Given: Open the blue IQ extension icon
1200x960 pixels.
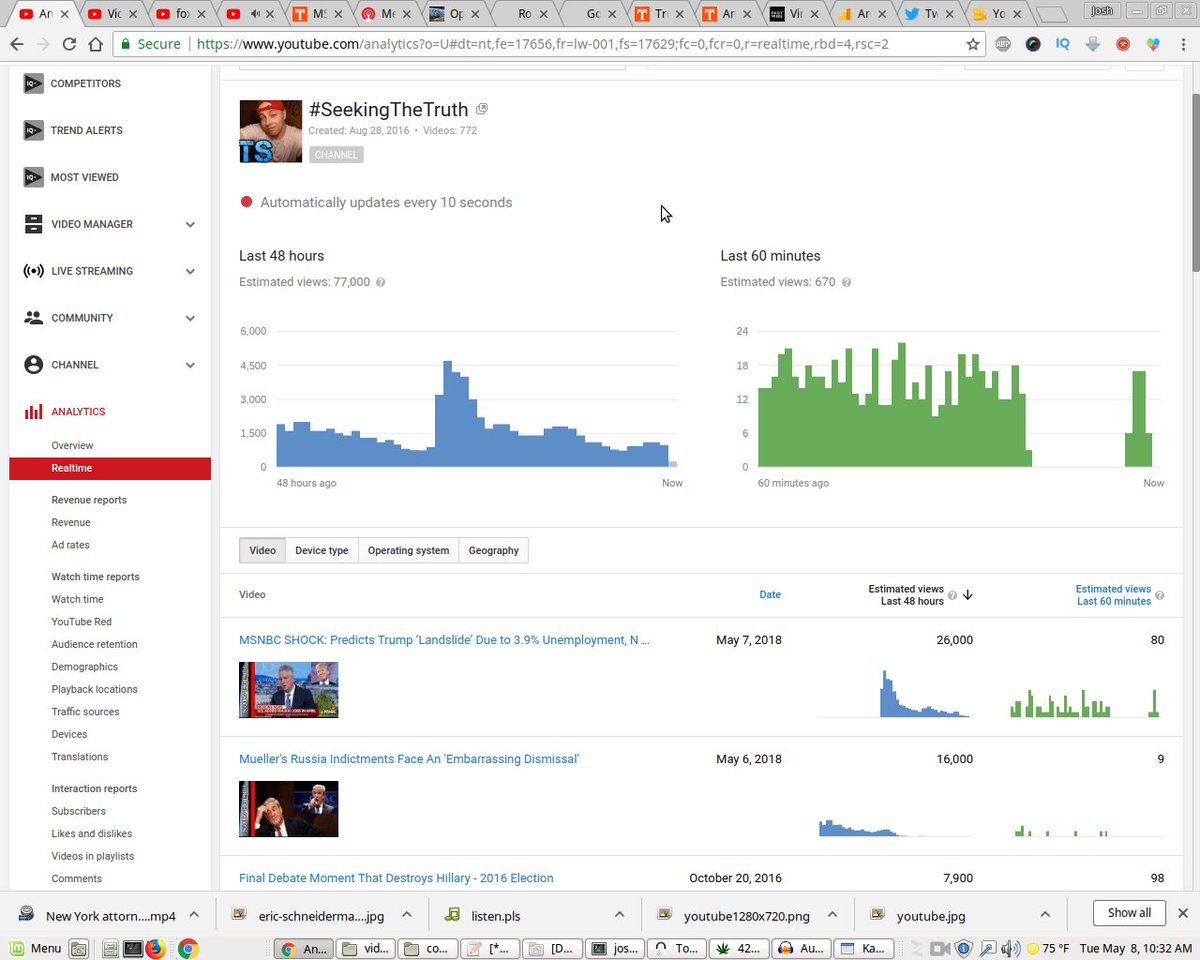Looking at the screenshot, I should (1063, 44).
